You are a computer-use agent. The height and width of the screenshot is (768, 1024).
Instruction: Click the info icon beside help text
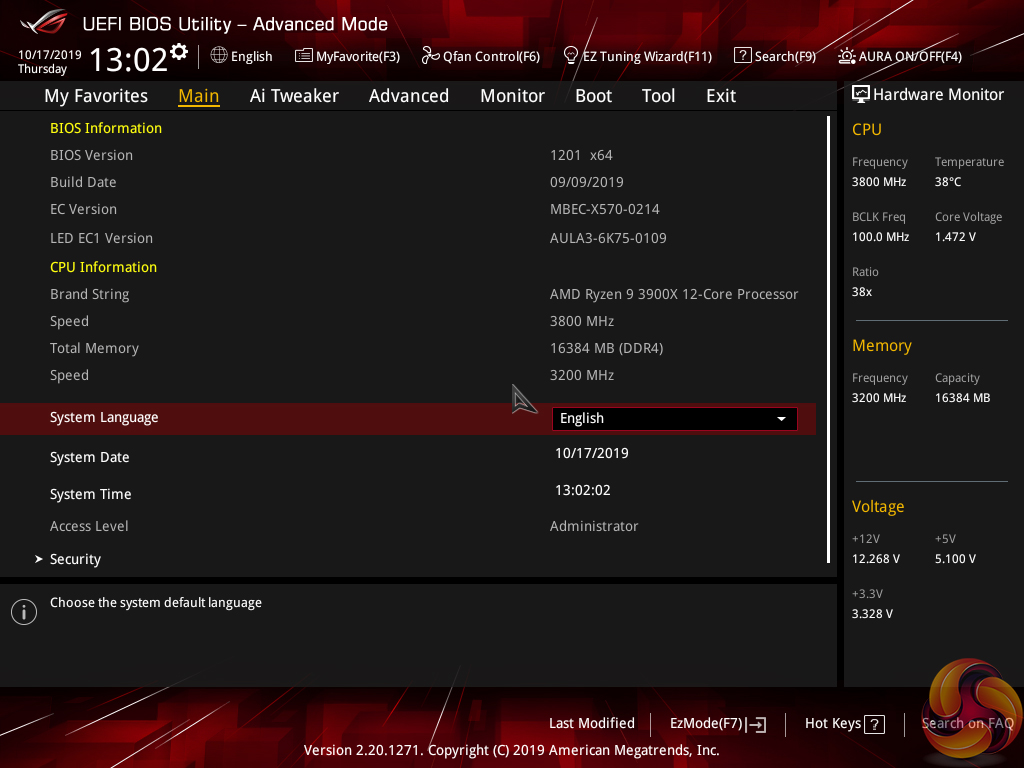point(24,612)
